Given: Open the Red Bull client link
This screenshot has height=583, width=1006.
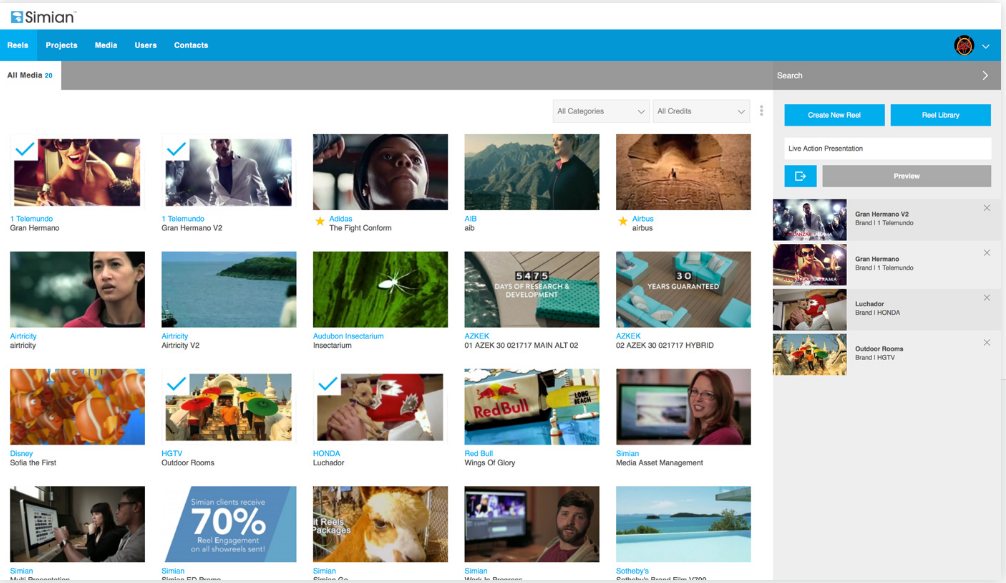Looking at the screenshot, I should pos(479,453).
